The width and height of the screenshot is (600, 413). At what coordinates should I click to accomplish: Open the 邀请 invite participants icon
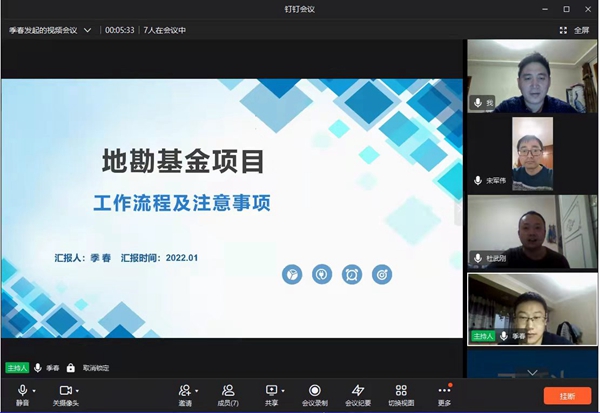(185, 391)
